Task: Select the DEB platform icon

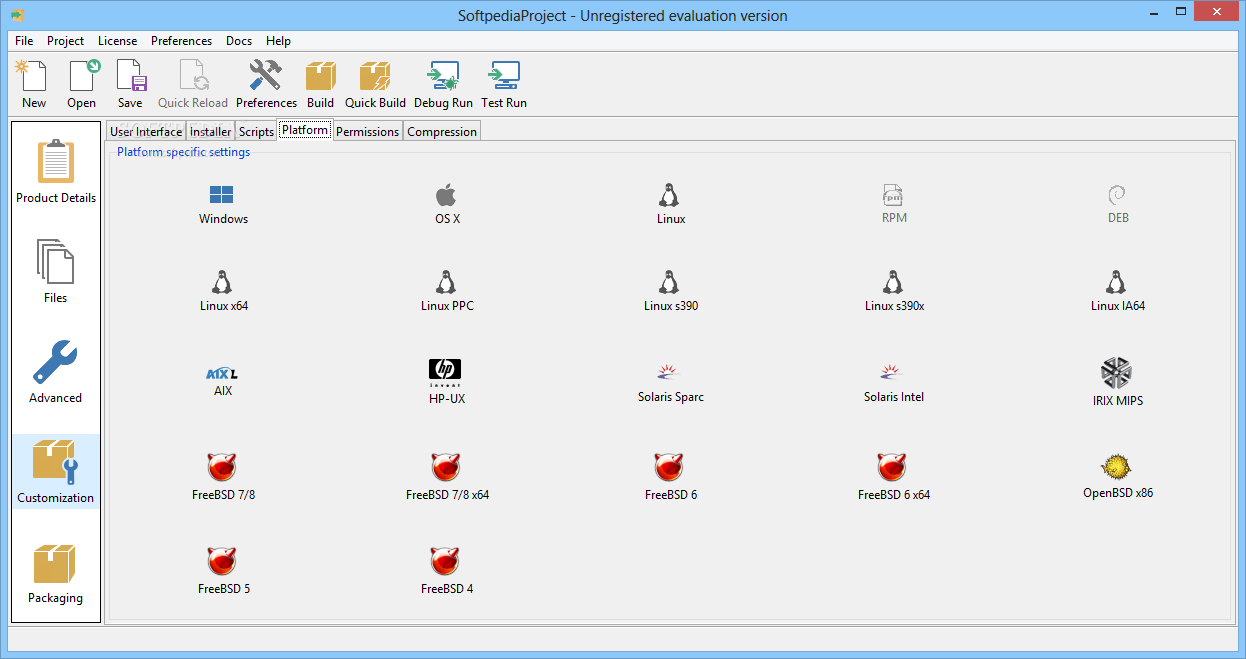Action: coord(1118,204)
